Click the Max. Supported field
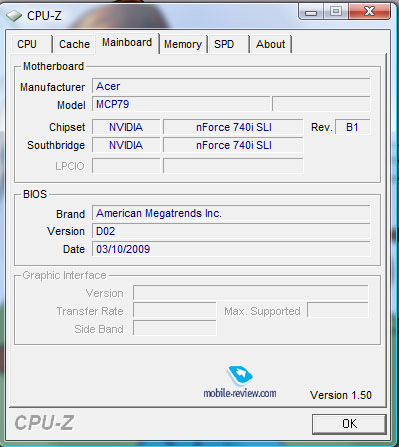399x447 pixels. click(x=338, y=311)
